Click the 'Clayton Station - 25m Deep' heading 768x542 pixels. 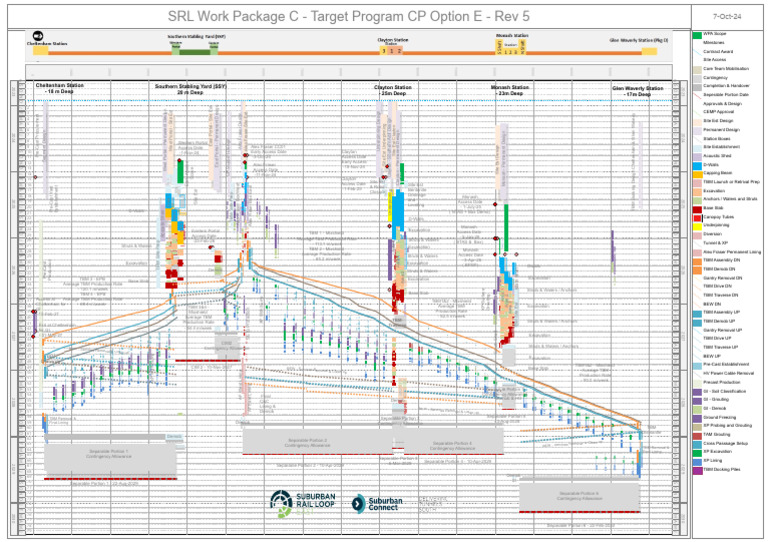point(393,90)
